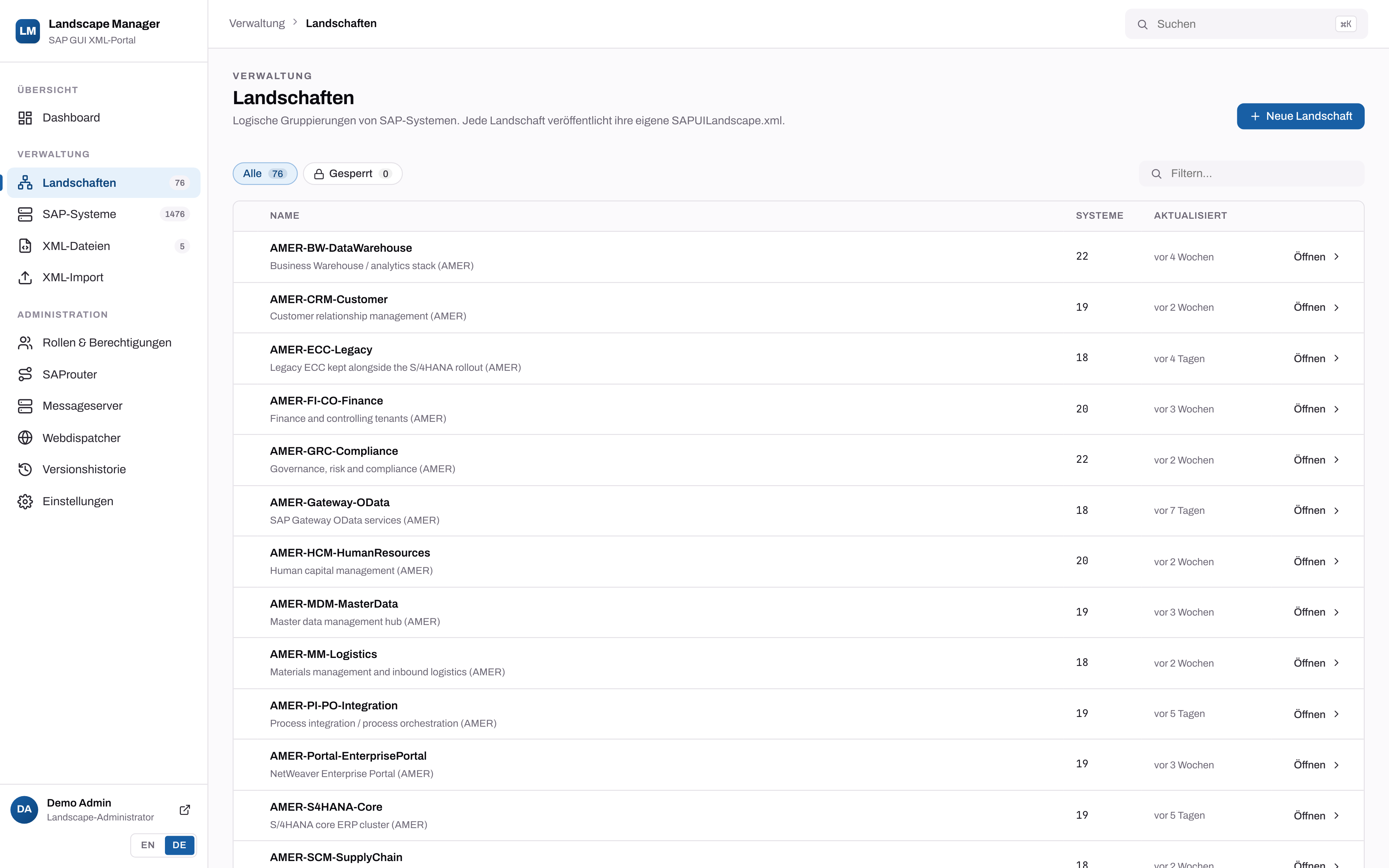The width and height of the screenshot is (1389, 868).
Task: Click the Messageserver server icon
Action: pyautogui.click(x=25, y=406)
